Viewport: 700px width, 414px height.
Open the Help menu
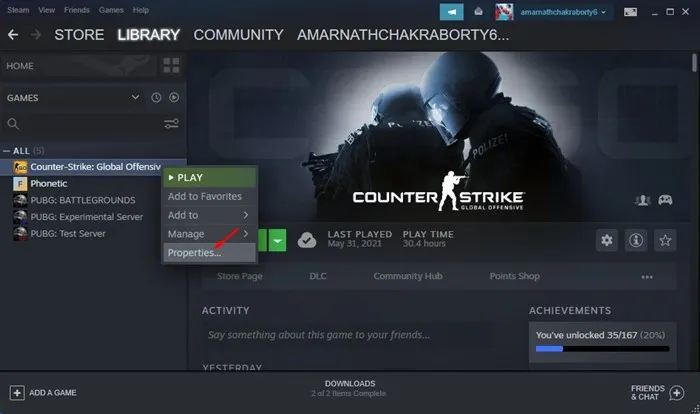click(x=141, y=10)
